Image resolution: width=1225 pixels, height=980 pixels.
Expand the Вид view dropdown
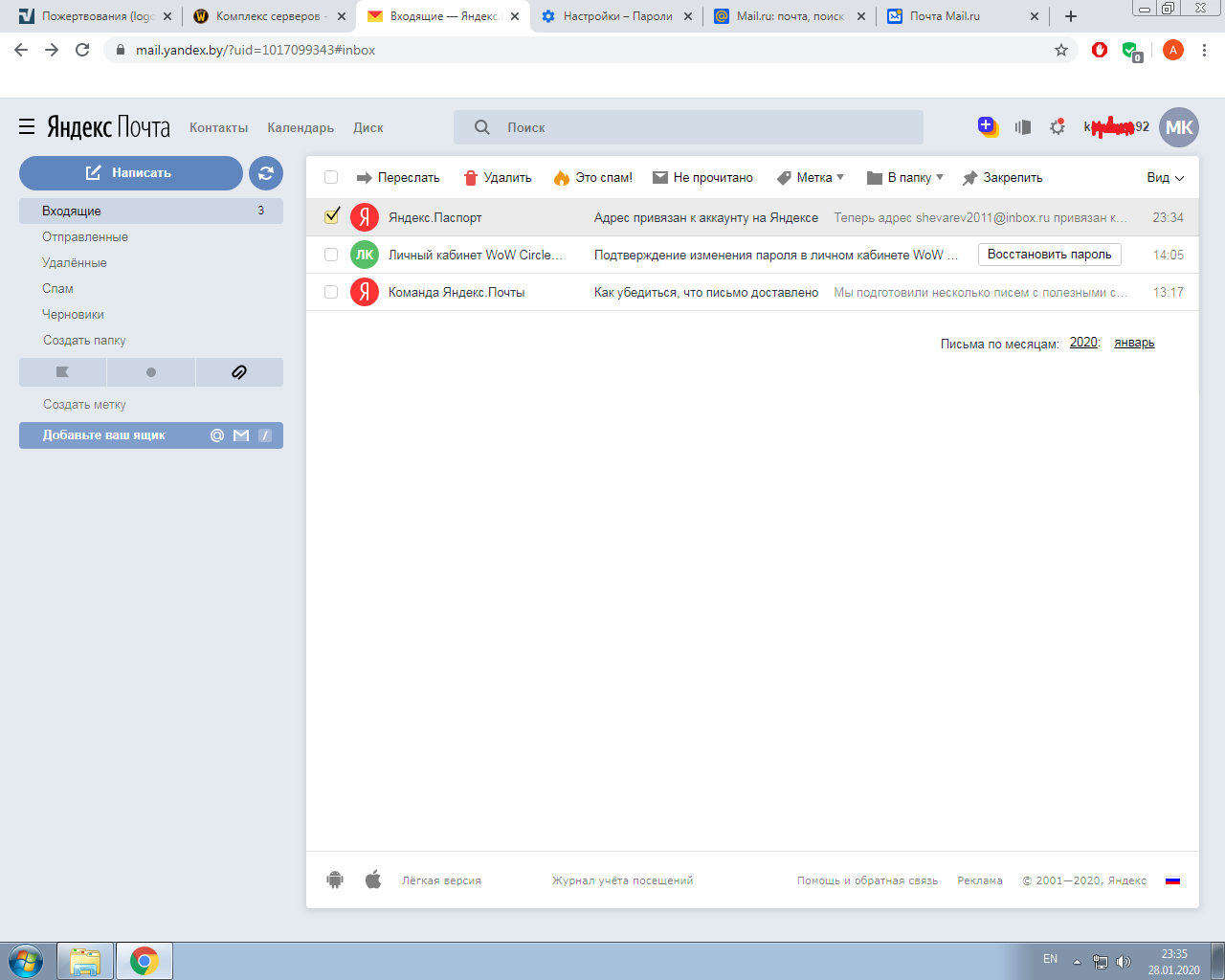pos(1165,178)
